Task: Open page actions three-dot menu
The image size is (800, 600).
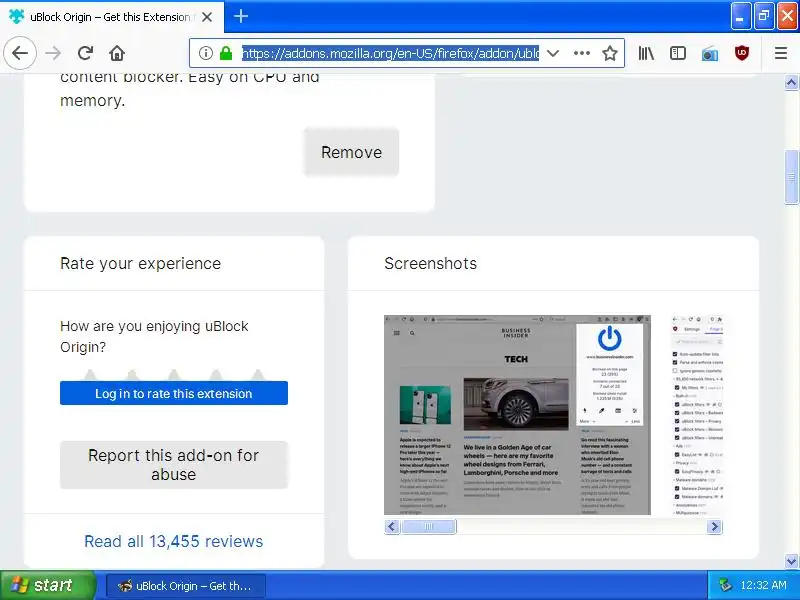Action: point(582,53)
